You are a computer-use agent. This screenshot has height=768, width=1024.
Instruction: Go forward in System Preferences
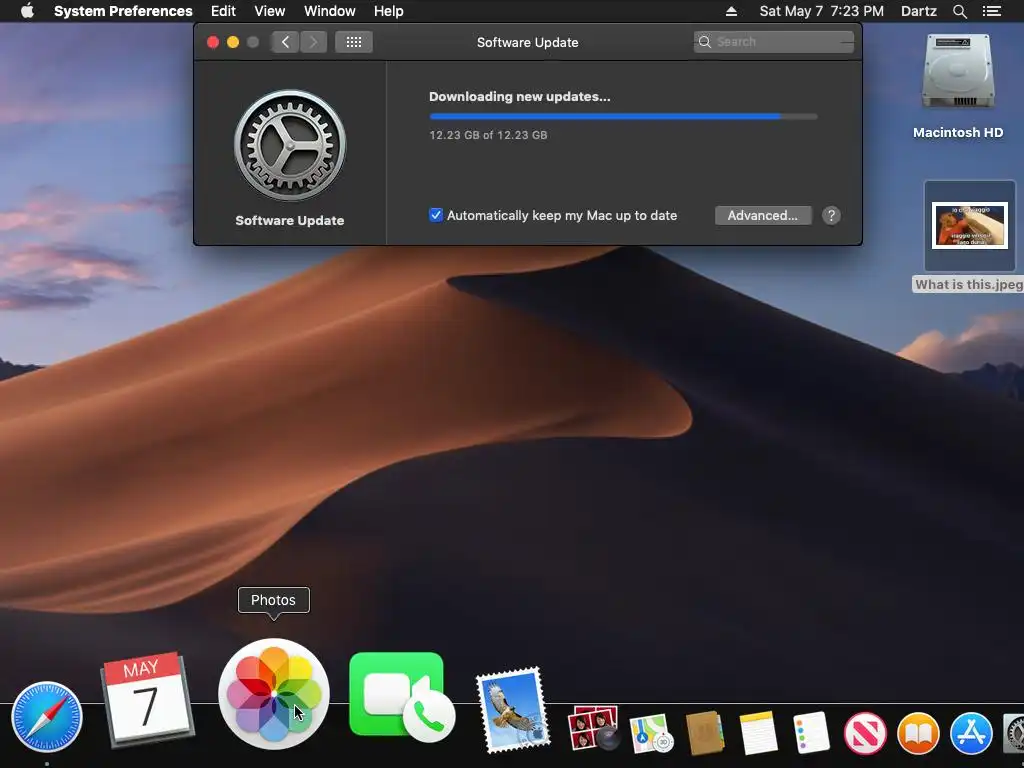[313, 42]
